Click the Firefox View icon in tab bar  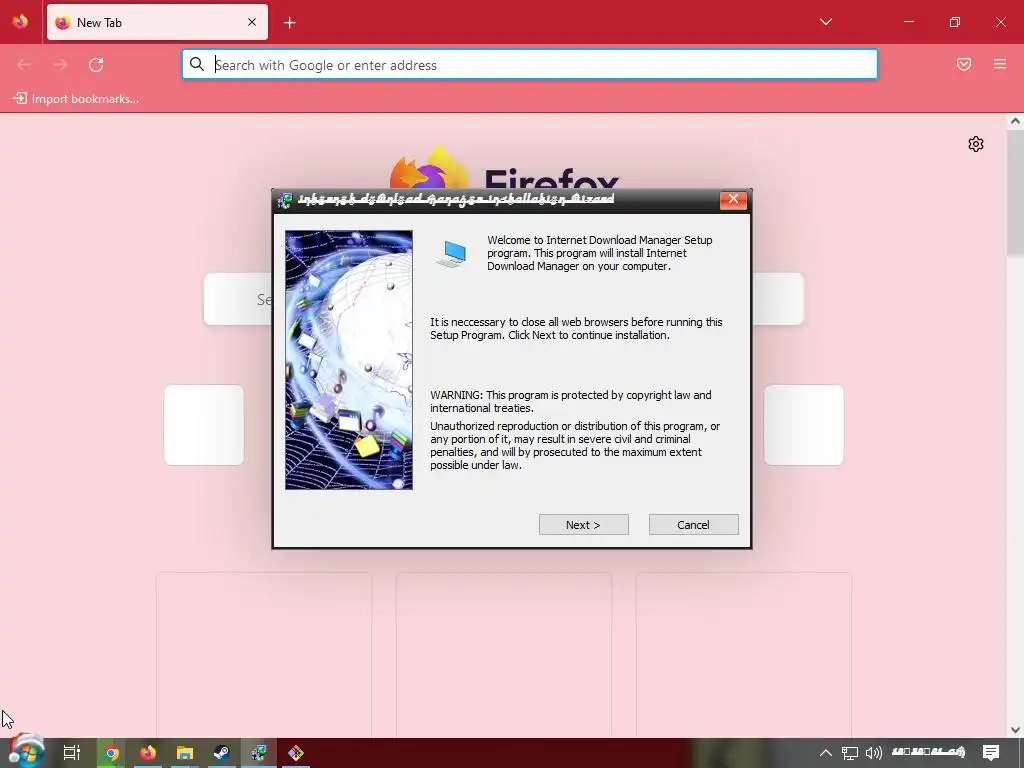click(20, 22)
